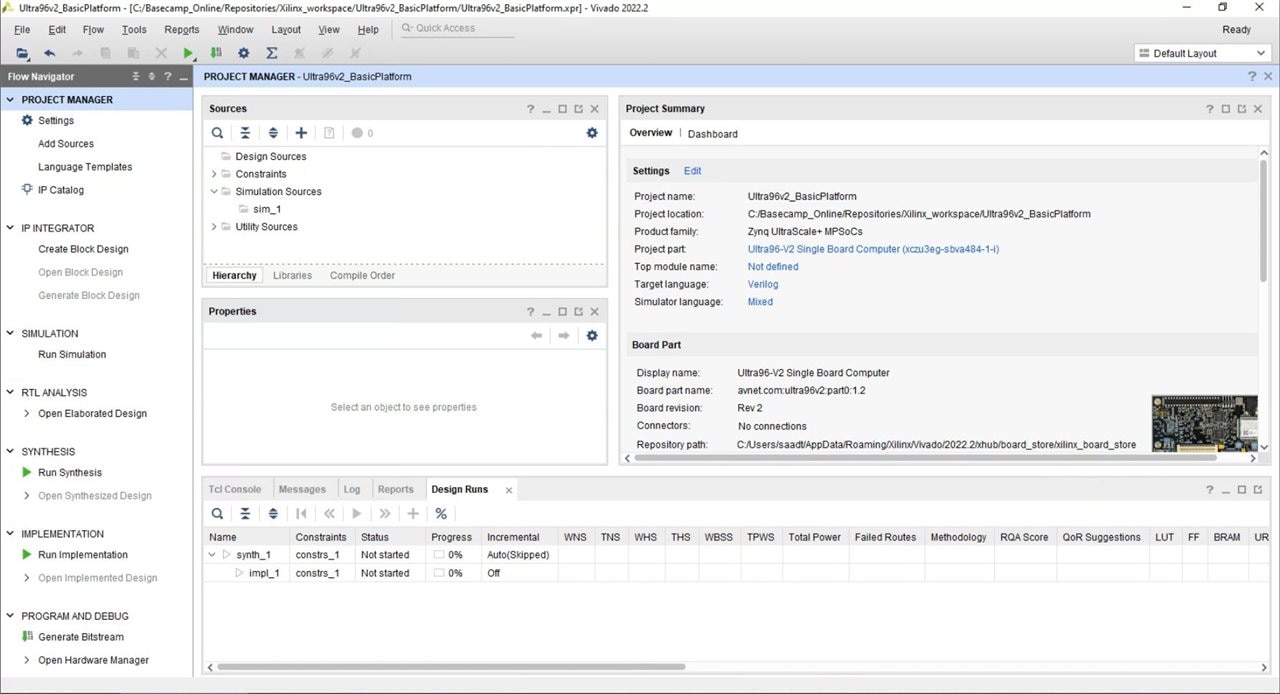This screenshot has width=1280, height=694.
Task: Open the Reports summation icon in toolbar
Action: click(271, 53)
